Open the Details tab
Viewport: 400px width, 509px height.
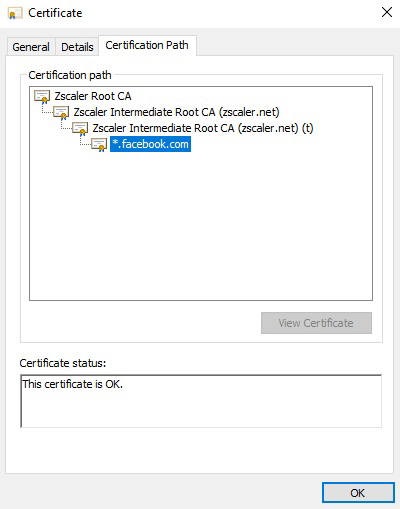(x=77, y=47)
